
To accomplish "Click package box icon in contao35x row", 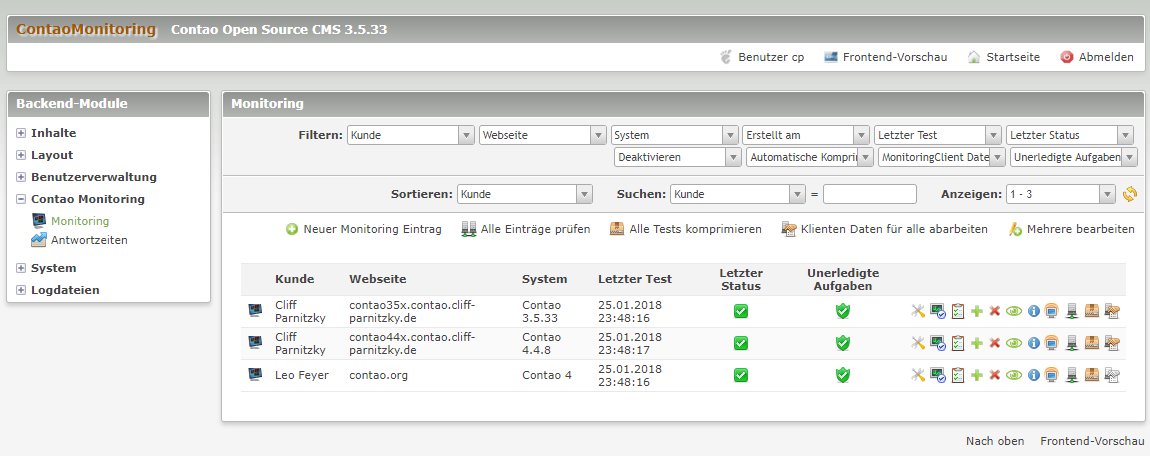I will (x=1091, y=311).
